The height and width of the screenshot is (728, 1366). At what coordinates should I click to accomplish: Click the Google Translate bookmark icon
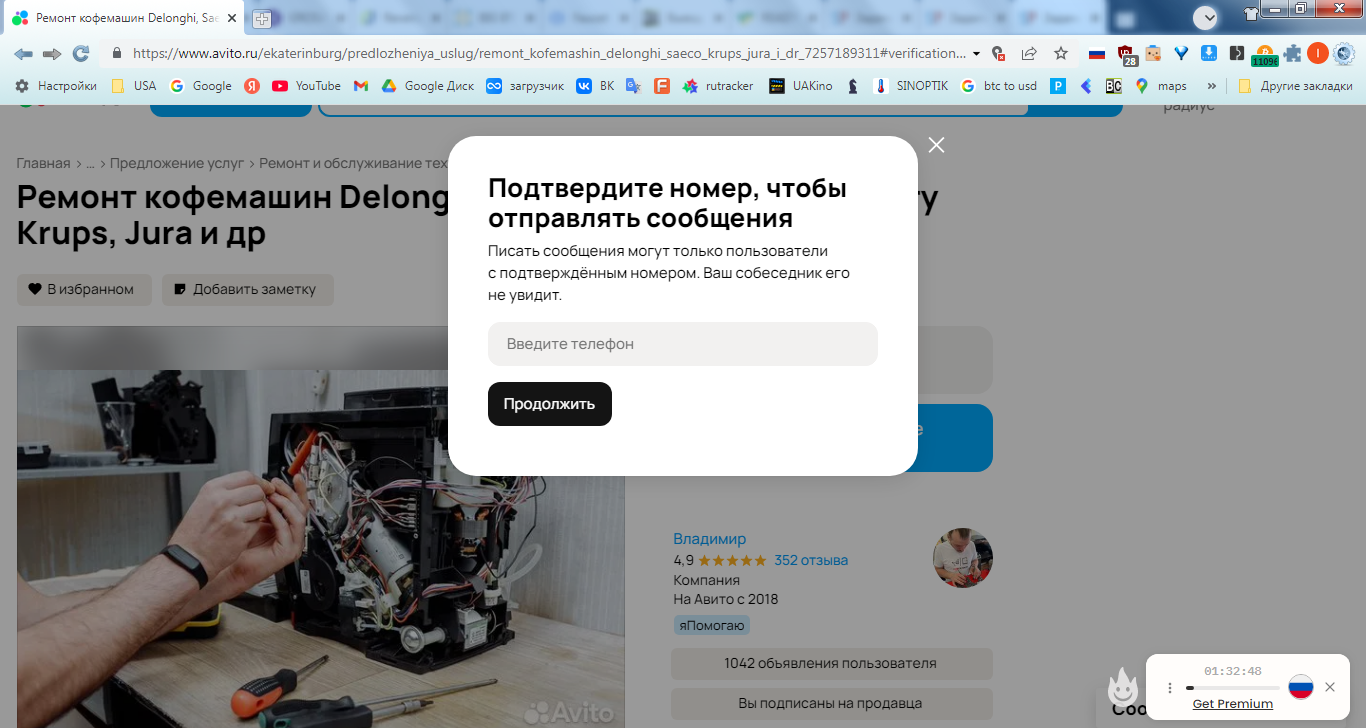point(633,86)
